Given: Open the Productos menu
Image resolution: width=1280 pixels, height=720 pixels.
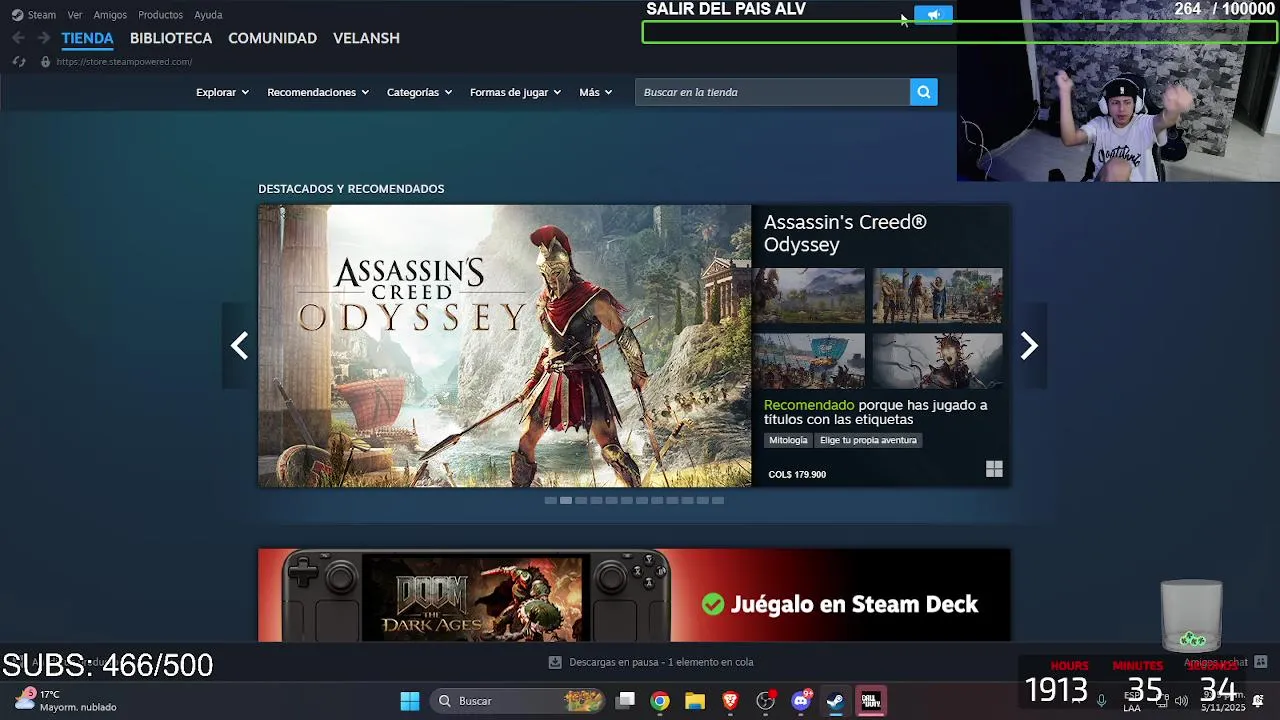Looking at the screenshot, I should click(x=160, y=15).
